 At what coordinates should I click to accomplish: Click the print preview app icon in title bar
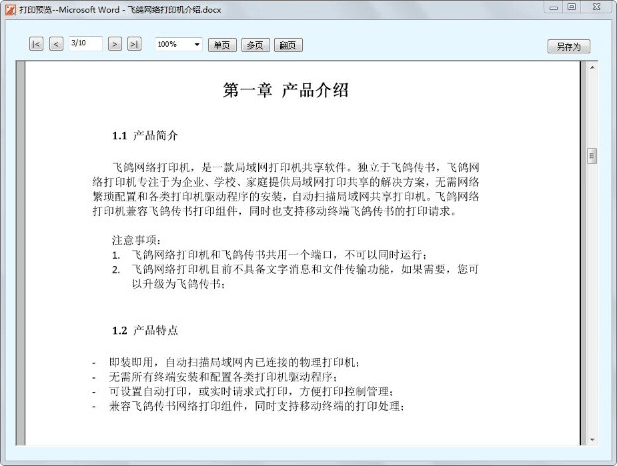(10, 9)
